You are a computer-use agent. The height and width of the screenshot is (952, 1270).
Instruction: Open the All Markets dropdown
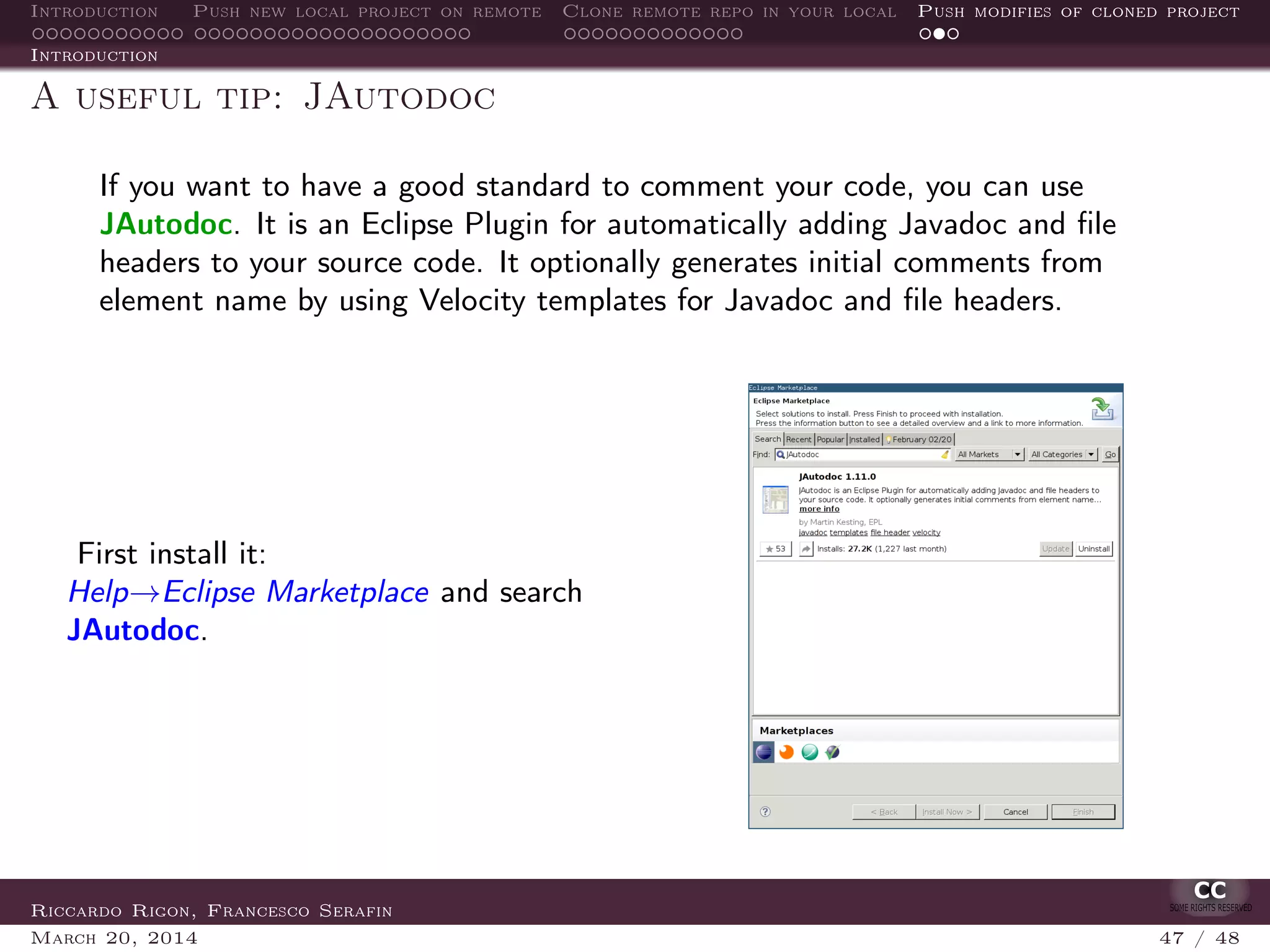pyautogui.click(x=989, y=454)
